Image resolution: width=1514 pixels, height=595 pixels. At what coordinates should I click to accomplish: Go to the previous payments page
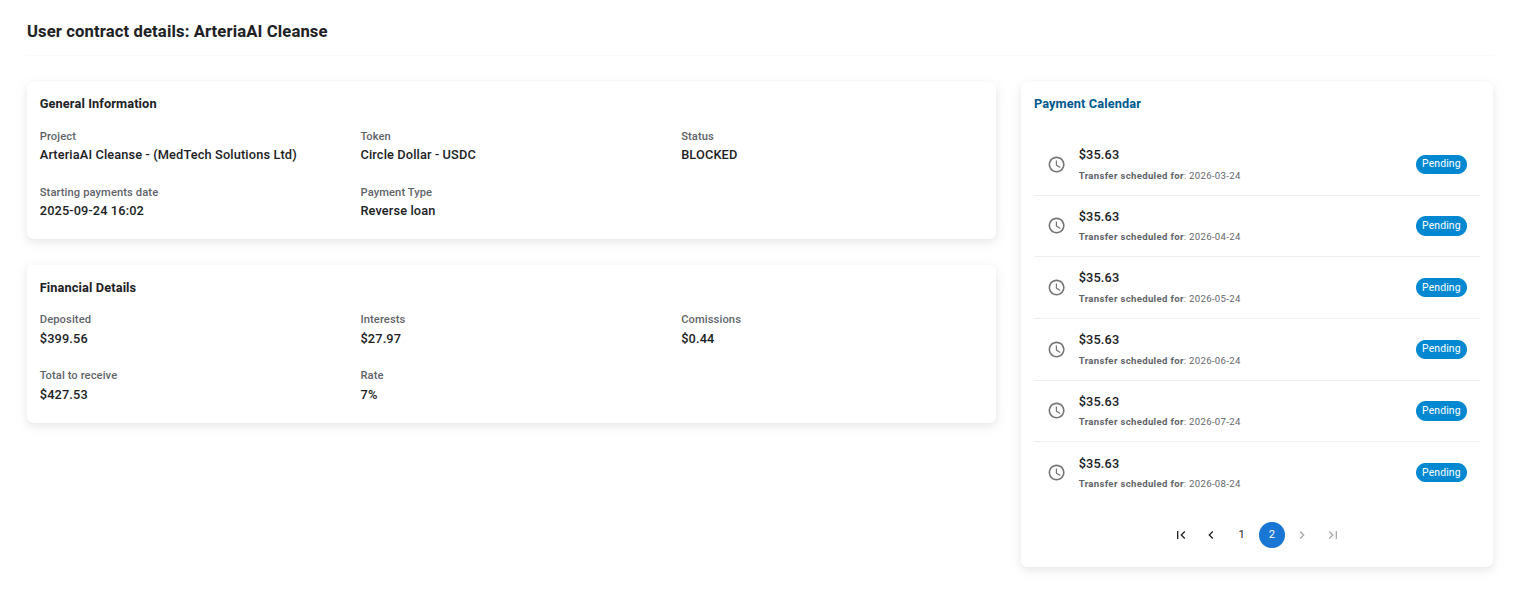1211,535
